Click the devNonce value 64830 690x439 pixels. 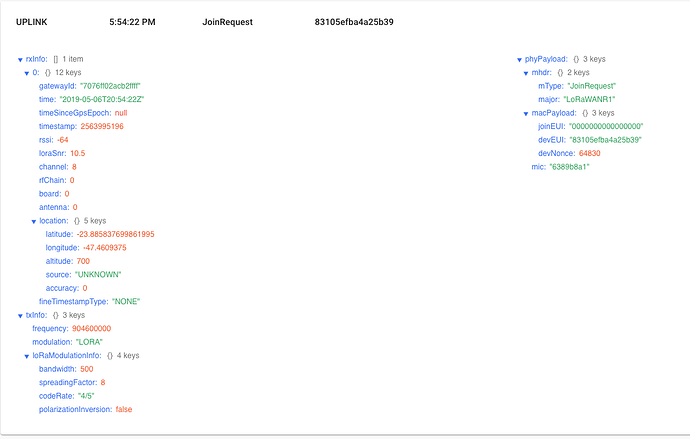(590, 153)
